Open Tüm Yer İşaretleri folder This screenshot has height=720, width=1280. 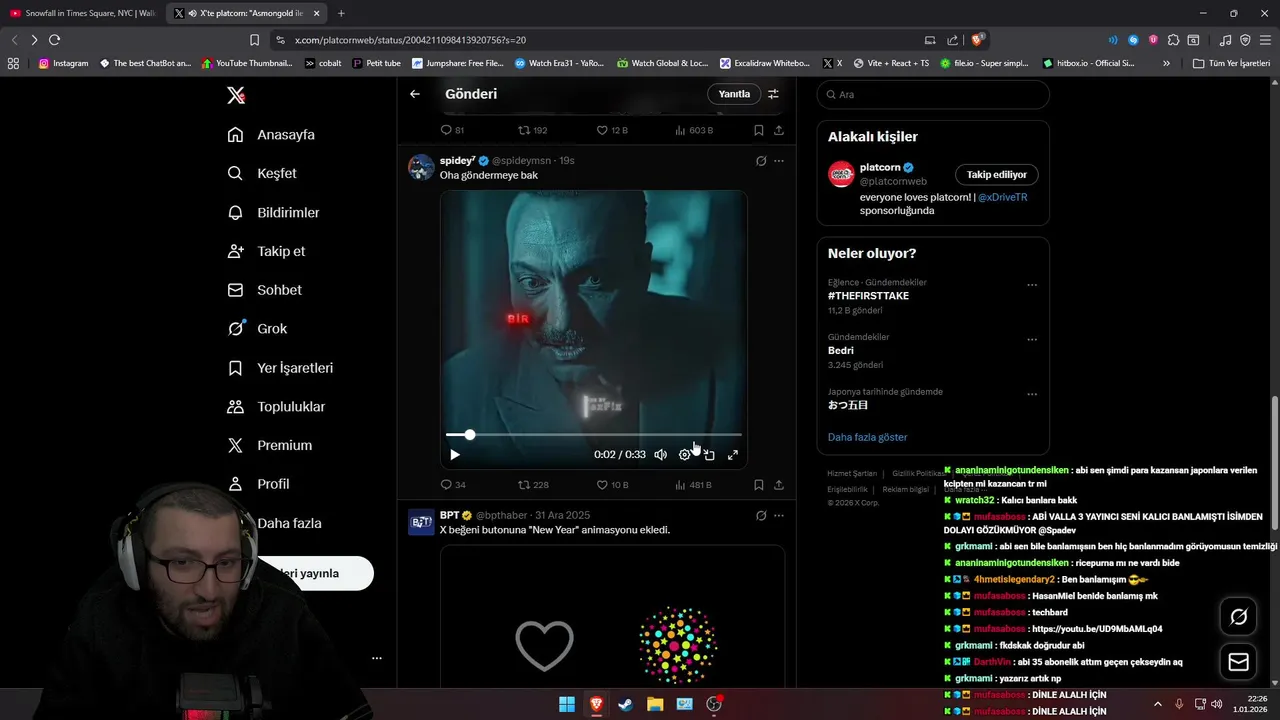point(1232,63)
